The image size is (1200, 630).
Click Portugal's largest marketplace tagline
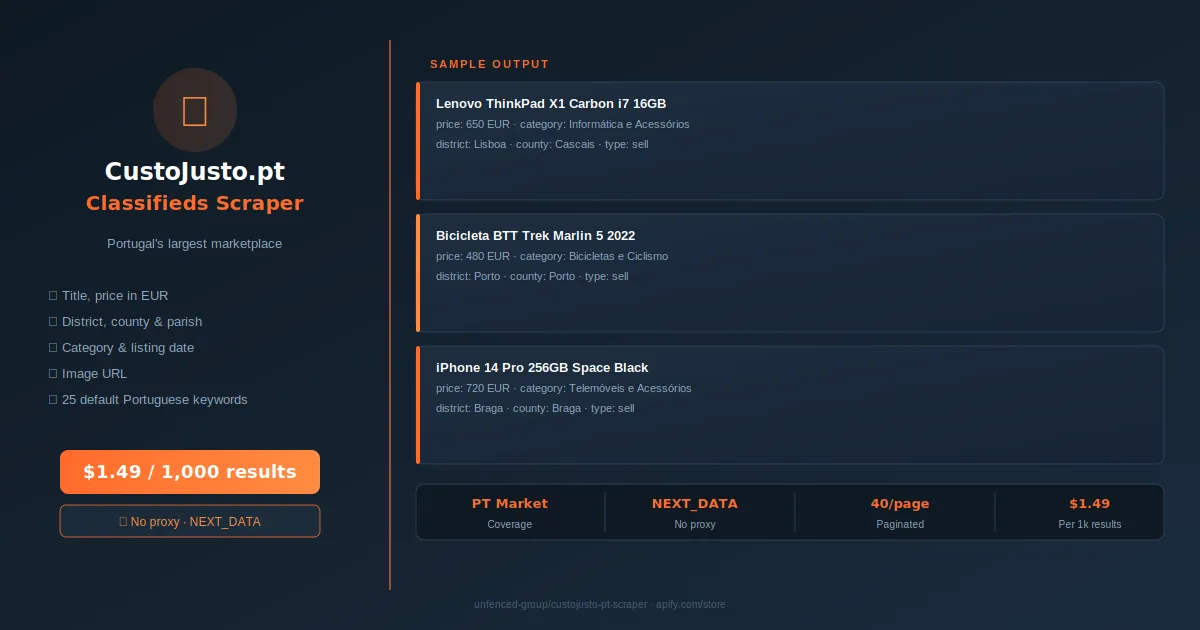click(x=195, y=244)
